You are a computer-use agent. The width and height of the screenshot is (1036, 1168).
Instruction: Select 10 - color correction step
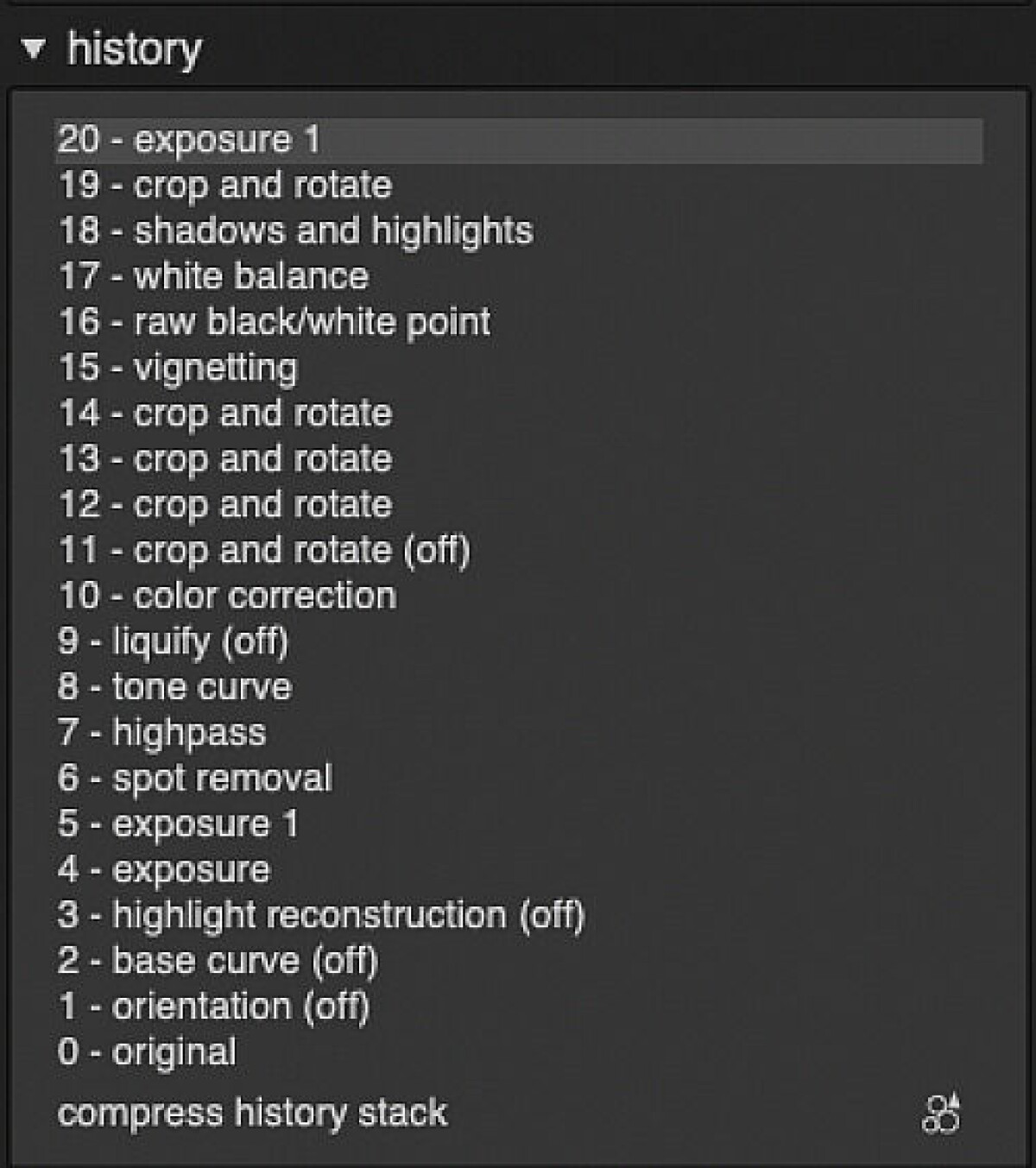(x=519, y=597)
